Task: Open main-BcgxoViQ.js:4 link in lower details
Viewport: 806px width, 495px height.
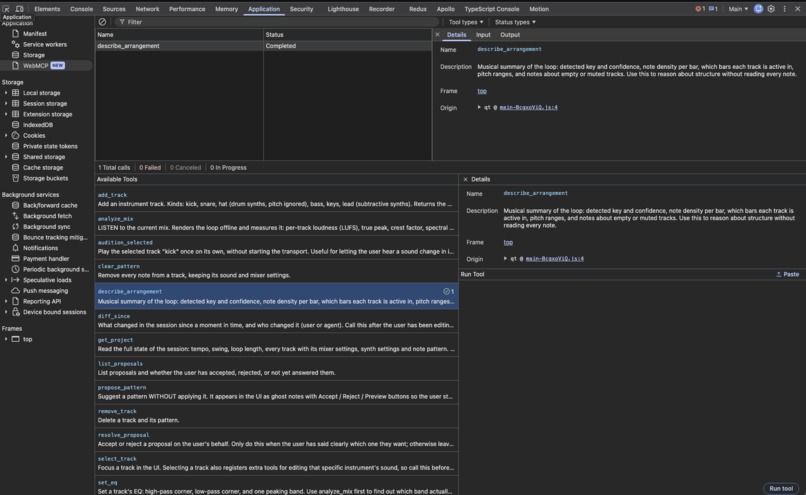Action: (x=555, y=259)
